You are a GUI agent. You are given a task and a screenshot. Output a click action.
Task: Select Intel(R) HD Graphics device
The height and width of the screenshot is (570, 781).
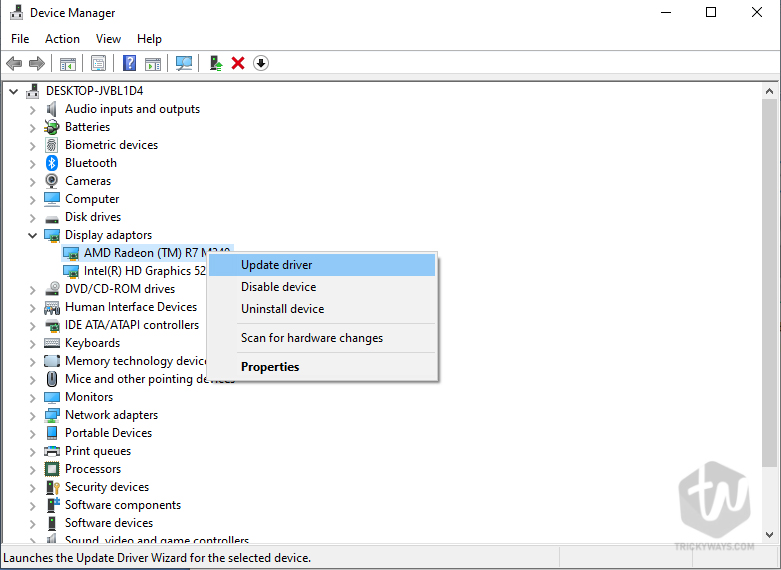pyautogui.click(x=144, y=271)
